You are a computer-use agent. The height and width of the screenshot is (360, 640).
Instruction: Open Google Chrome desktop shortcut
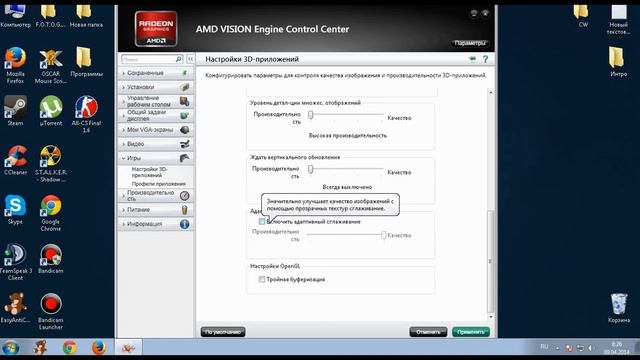click(51, 213)
